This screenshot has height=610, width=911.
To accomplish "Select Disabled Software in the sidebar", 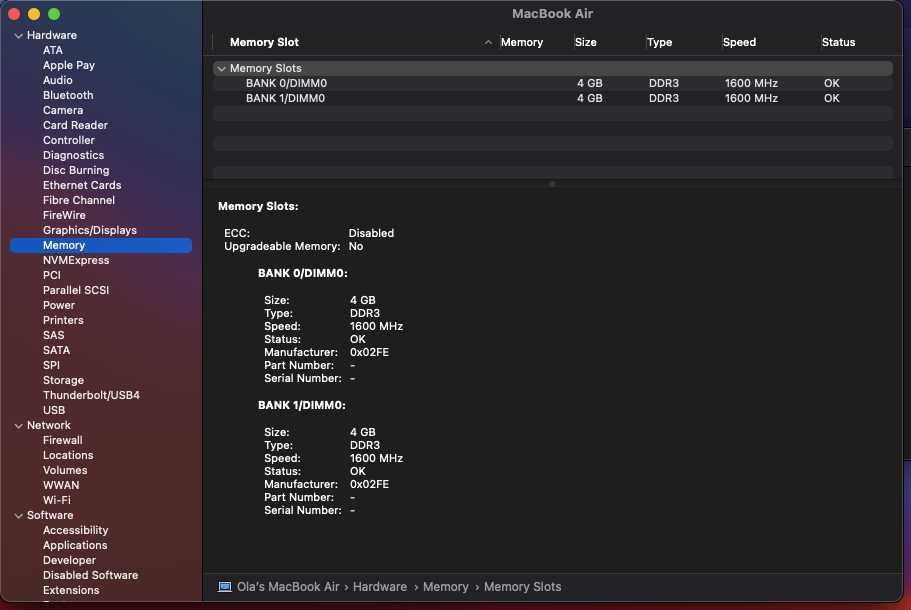I will [91, 576].
